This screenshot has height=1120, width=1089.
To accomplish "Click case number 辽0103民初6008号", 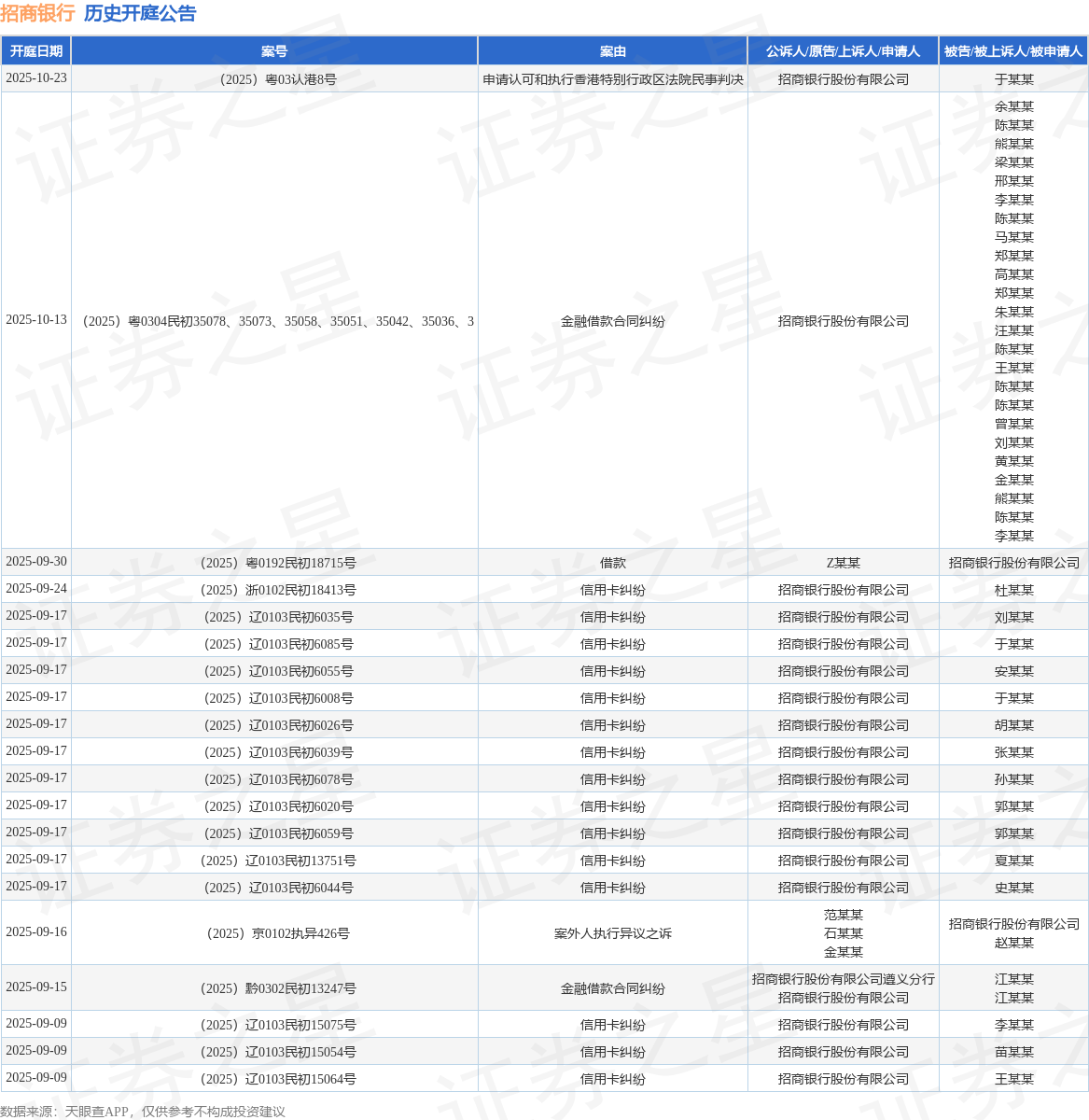I will coord(274,698).
